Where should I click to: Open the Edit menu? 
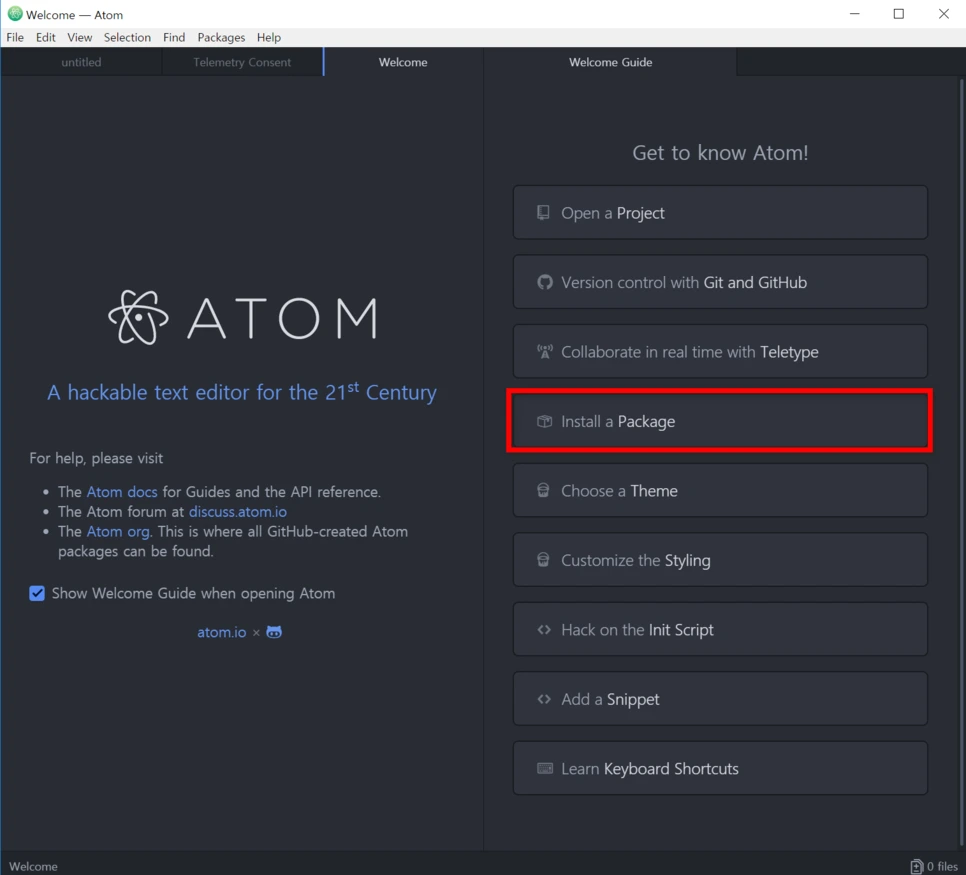(46, 38)
